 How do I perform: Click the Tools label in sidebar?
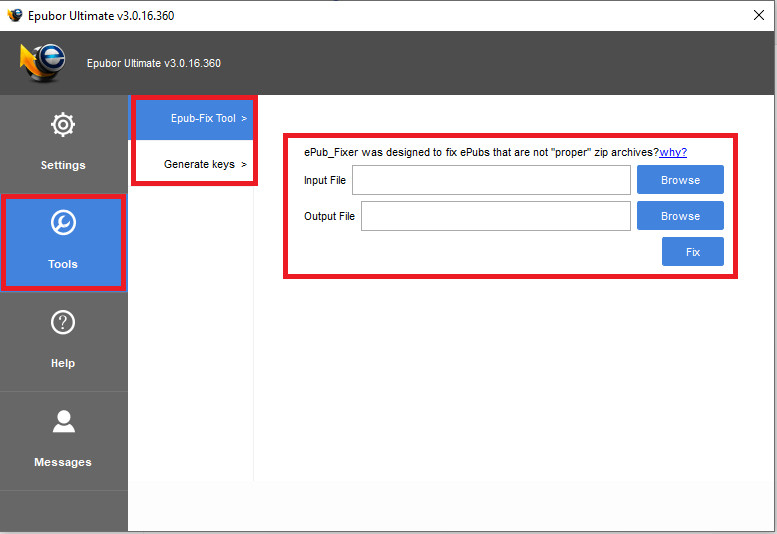pos(63,264)
